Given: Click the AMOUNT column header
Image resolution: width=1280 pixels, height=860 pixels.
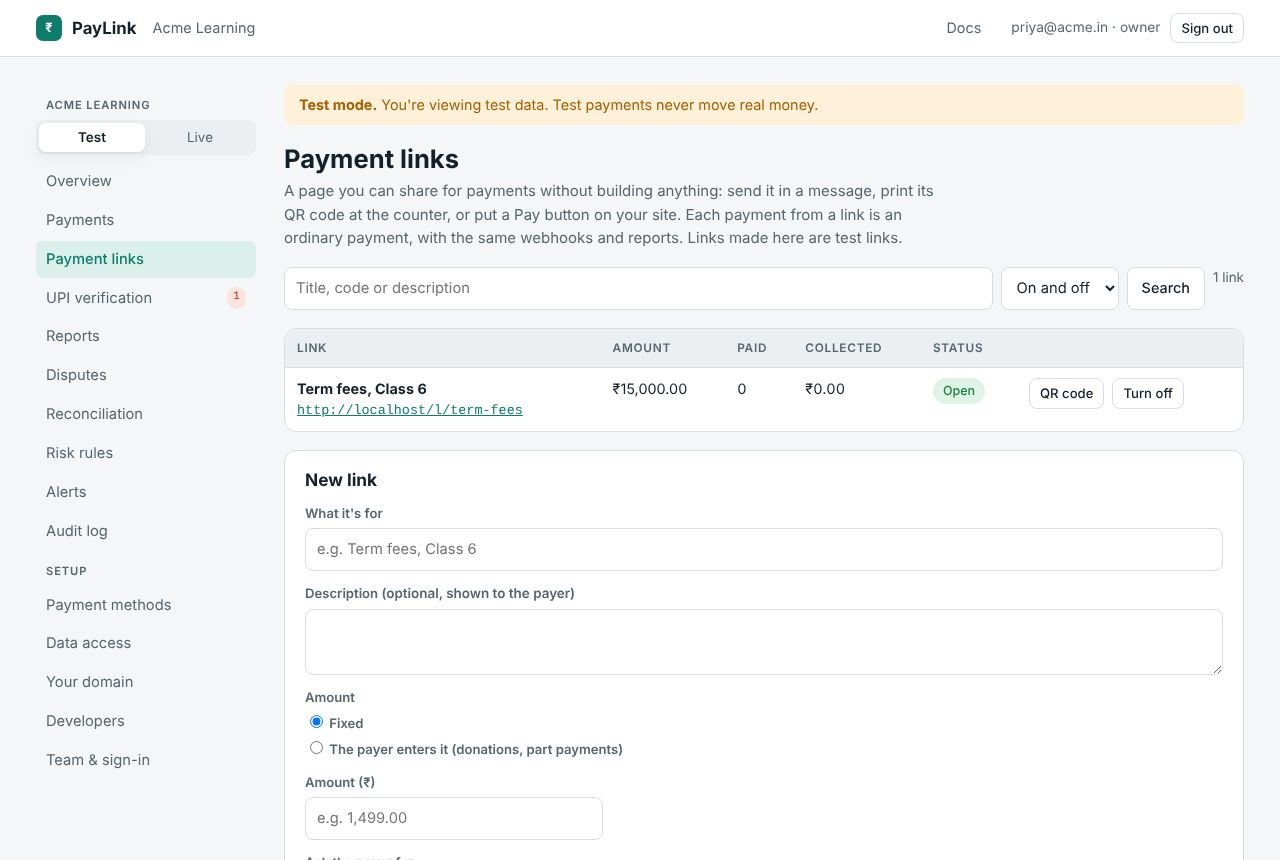Looking at the screenshot, I should coord(642,348).
